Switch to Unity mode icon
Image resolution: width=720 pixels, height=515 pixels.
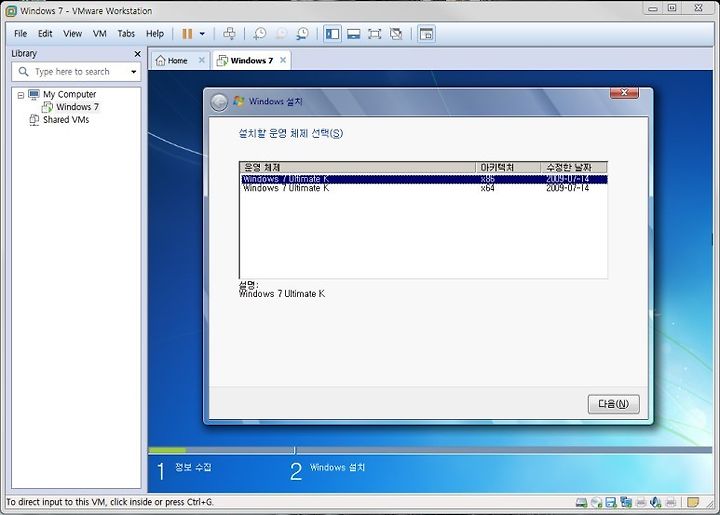click(x=396, y=34)
